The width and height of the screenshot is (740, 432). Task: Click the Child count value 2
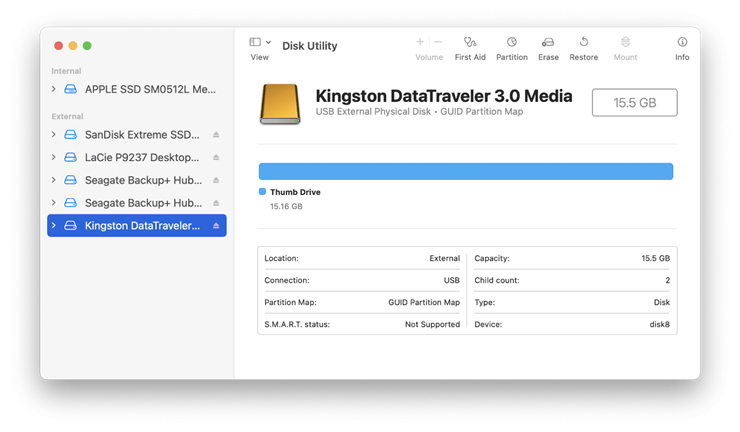pos(667,280)
